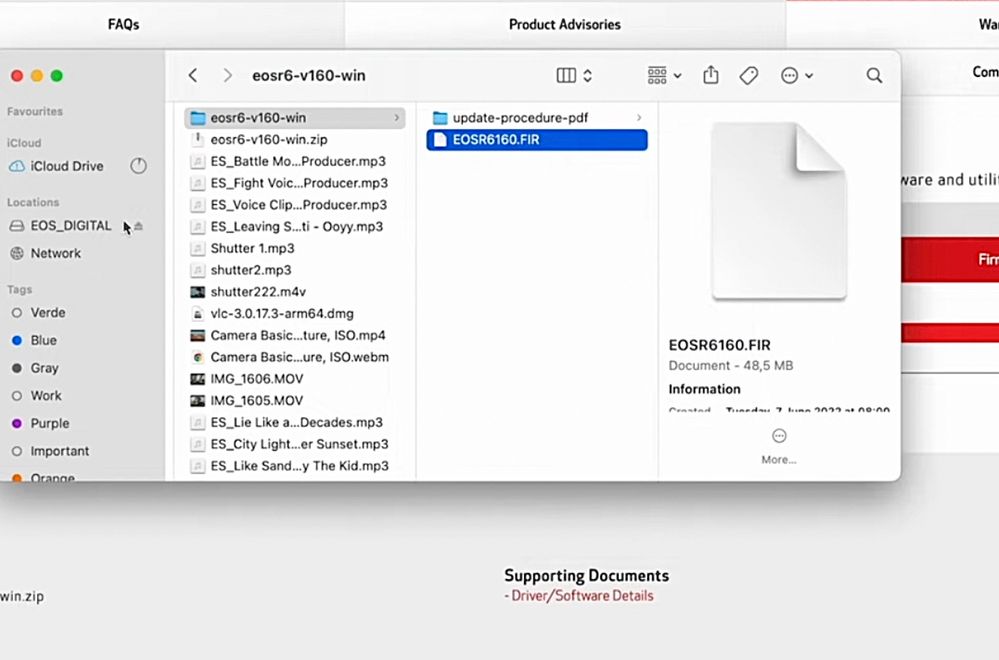The height and width of the screenshot is (660, 999).
Task: Click the Tags icon in toolbar
Action: click(749, 76)
